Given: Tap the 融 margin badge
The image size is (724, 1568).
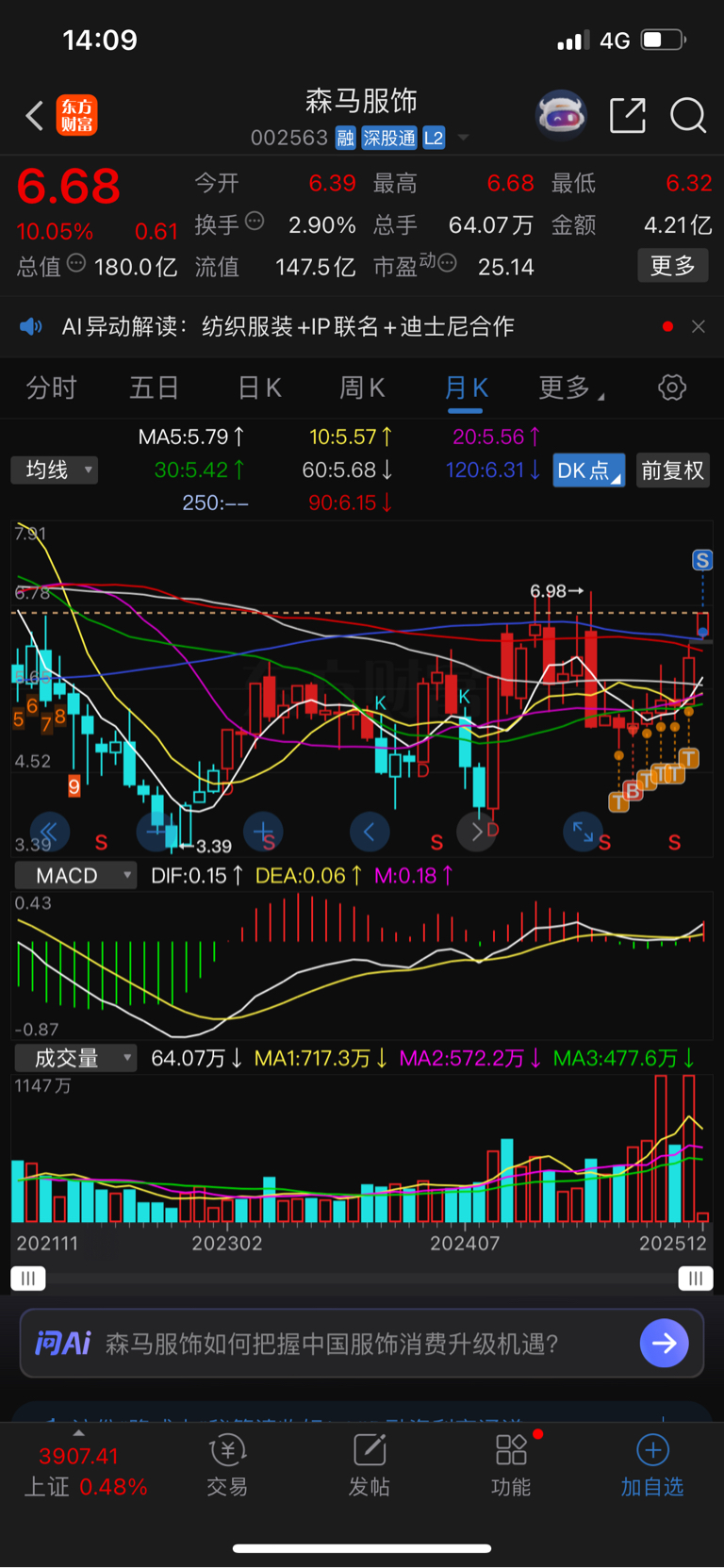Looking at the screenshot, I should (x=346, y=138).
